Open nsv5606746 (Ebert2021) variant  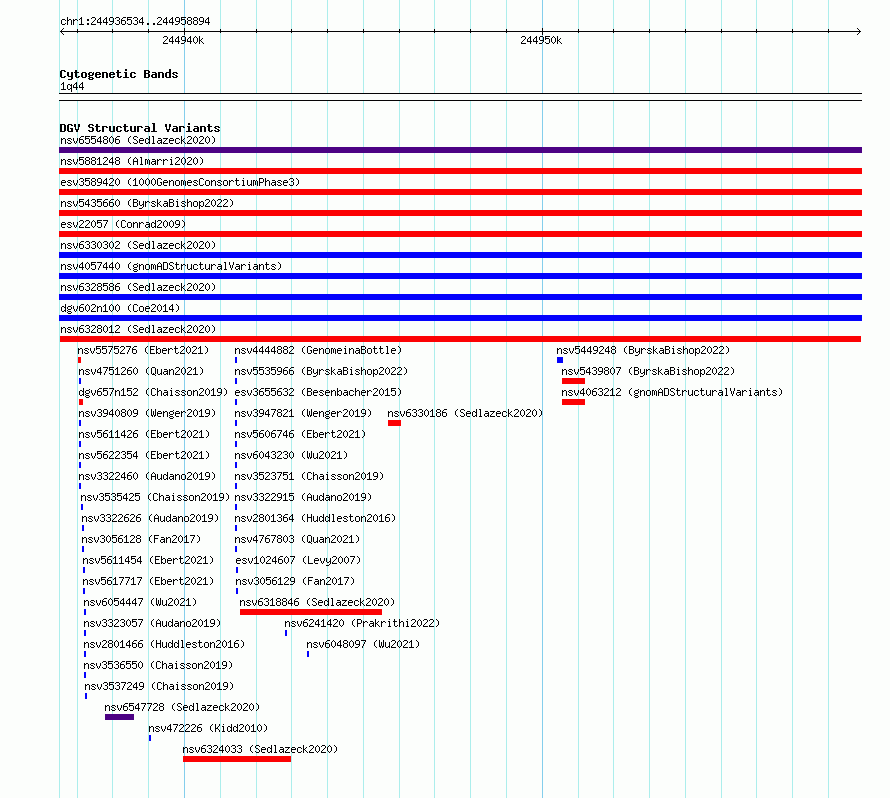point(300,434)
